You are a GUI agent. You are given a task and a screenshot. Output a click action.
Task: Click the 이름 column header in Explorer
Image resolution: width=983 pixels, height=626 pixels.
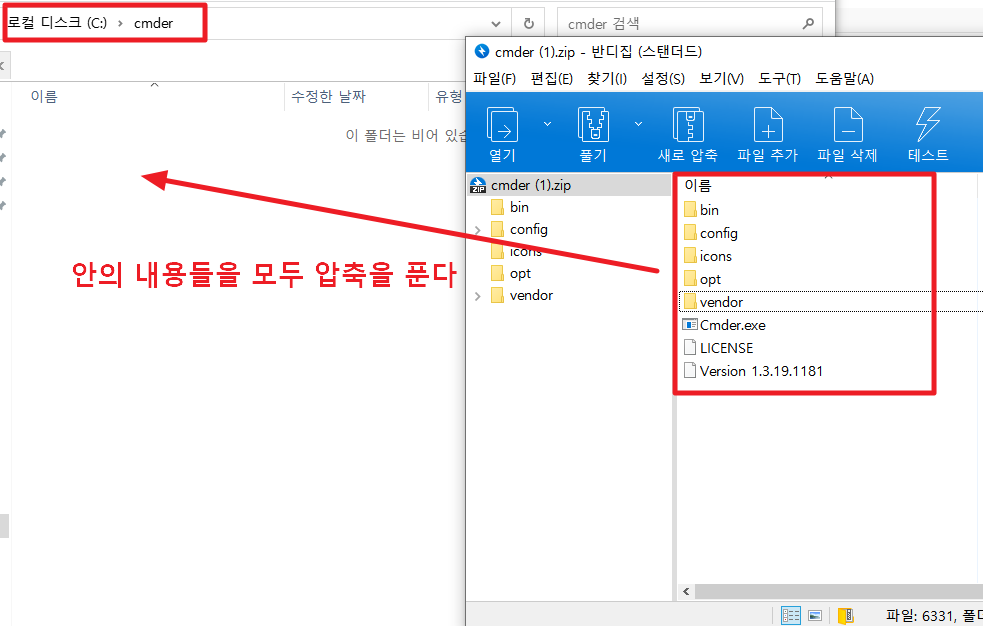pyautogui.click(x=44, y=97)
